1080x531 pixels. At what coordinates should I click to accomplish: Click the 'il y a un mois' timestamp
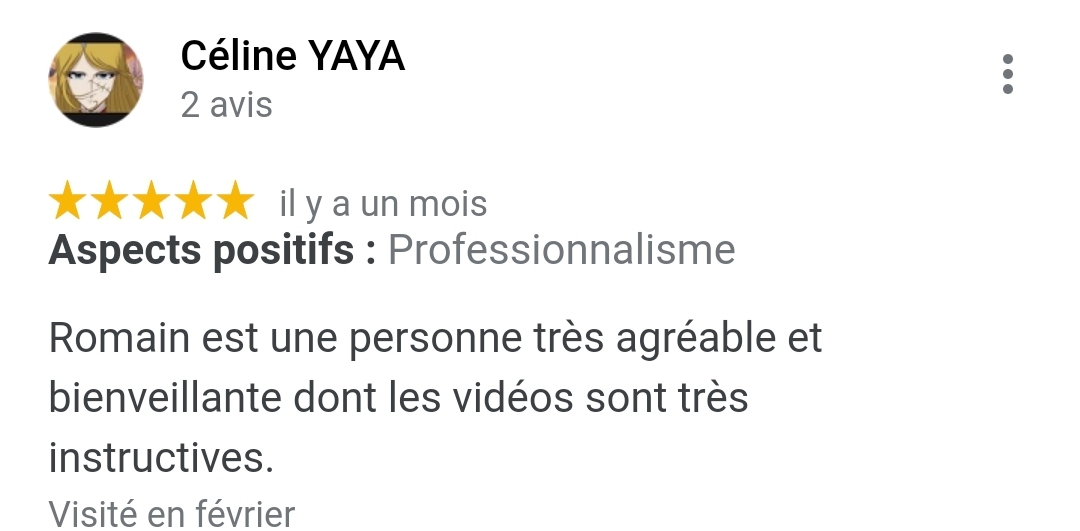383,205
